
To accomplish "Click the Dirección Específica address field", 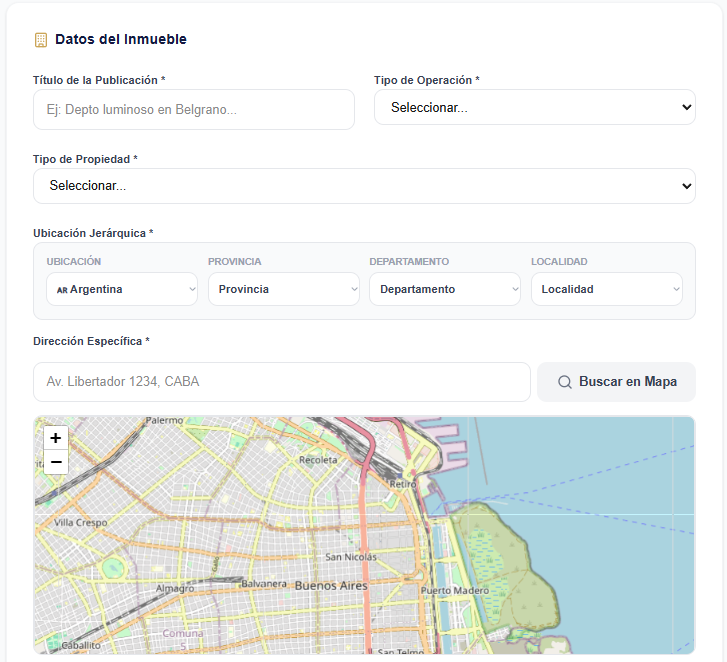I will click(x=281, y=382).
